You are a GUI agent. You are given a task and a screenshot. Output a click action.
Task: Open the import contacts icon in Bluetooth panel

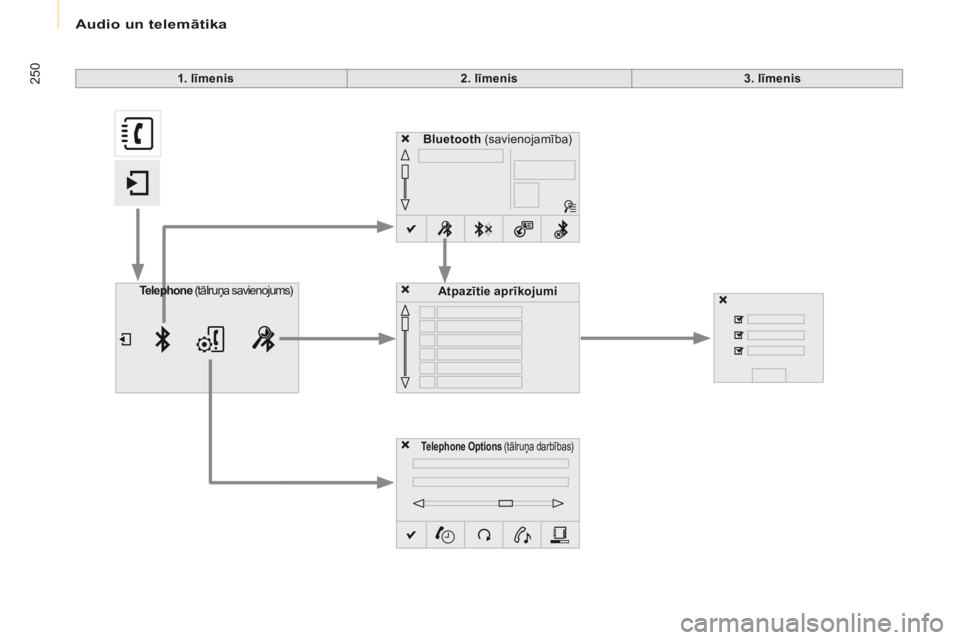[x=521, y=229]
